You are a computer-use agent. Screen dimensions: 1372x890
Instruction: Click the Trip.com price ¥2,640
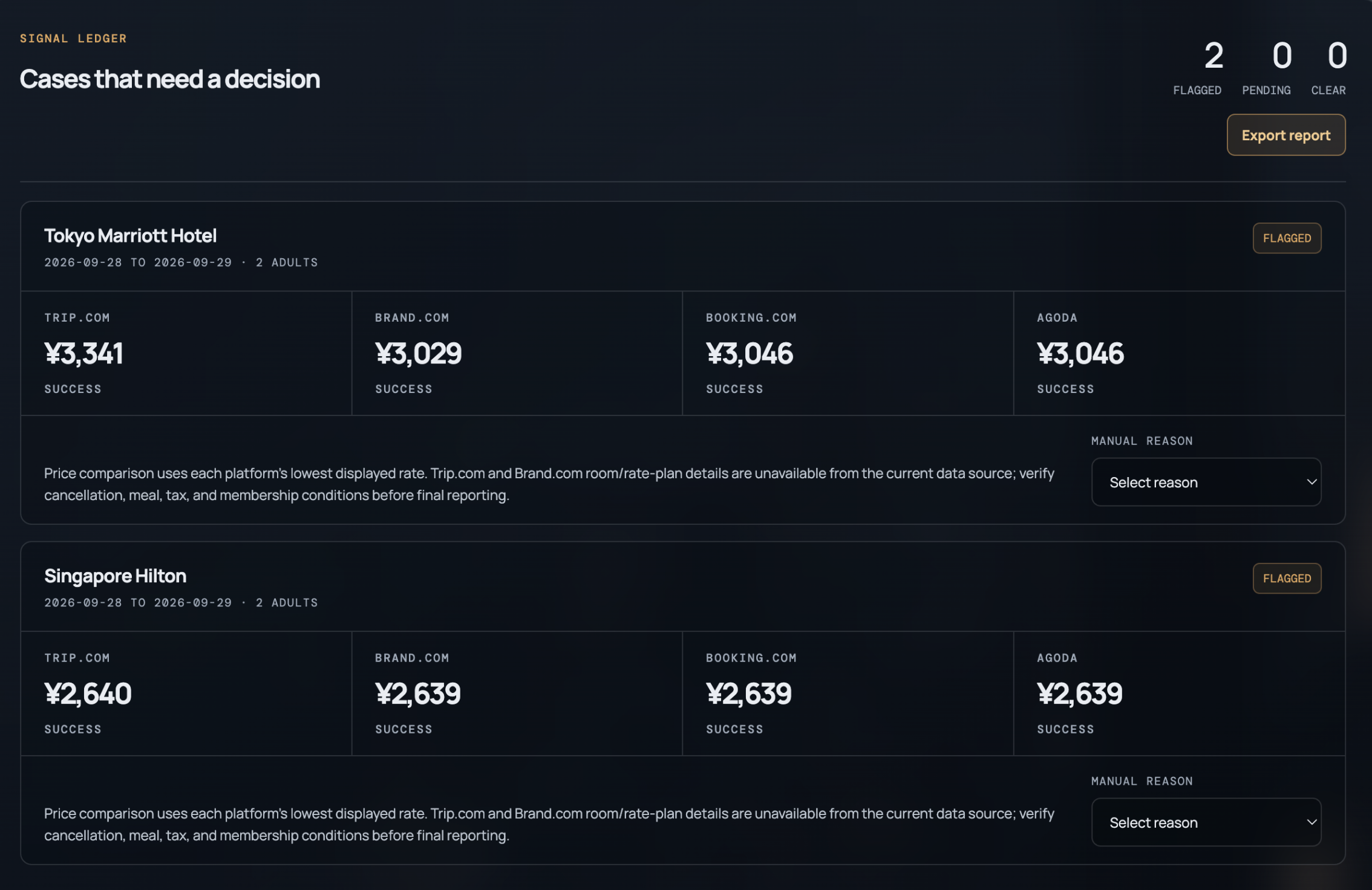click(88, 693)
